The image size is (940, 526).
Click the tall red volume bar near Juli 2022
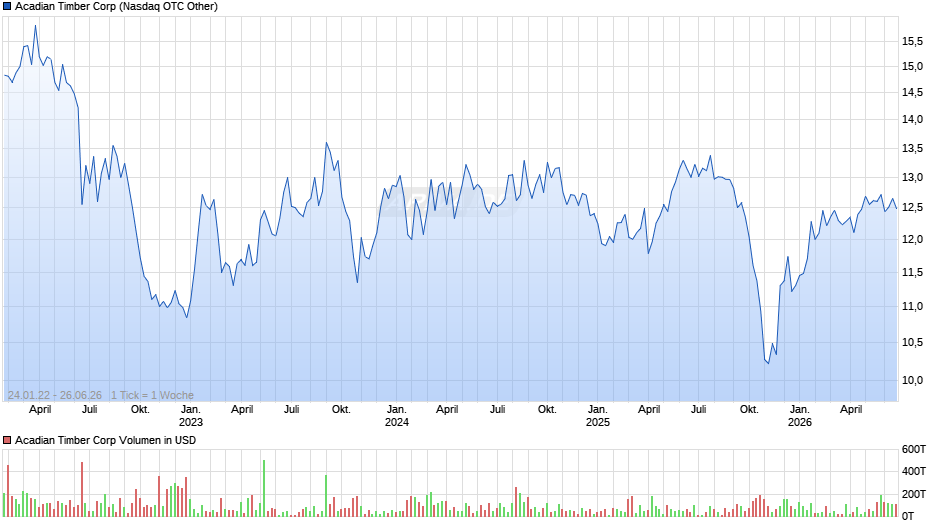point(82,489)
